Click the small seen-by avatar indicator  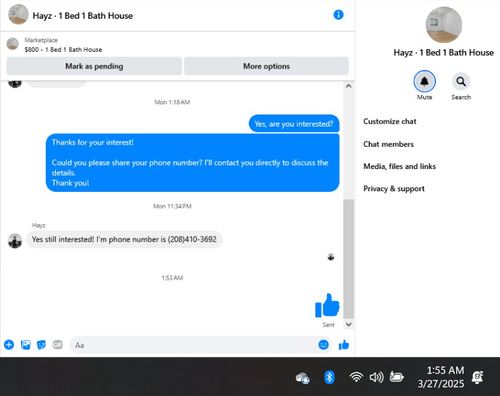[x=331, y=257]
